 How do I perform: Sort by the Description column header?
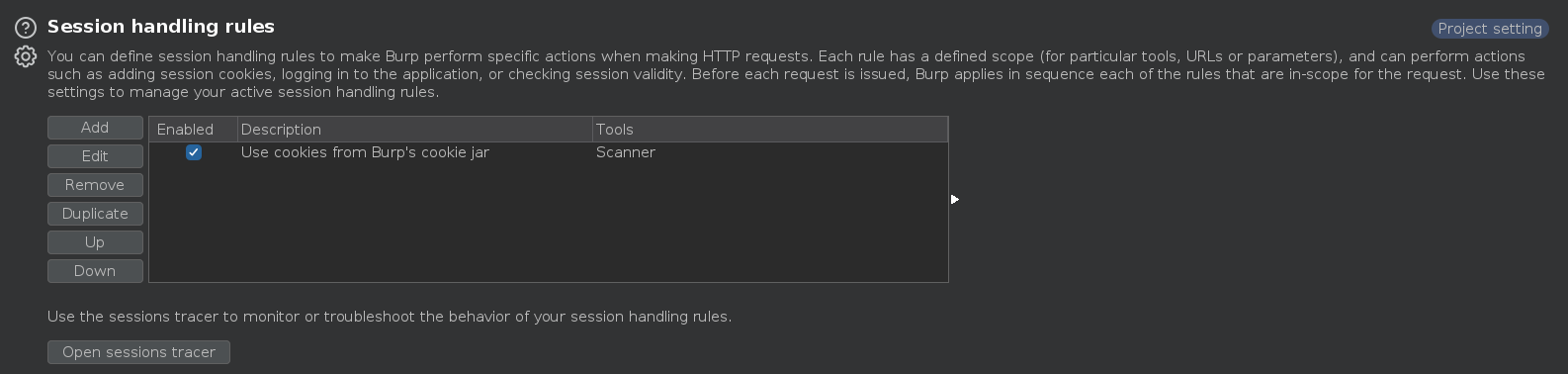coord(415,130)
